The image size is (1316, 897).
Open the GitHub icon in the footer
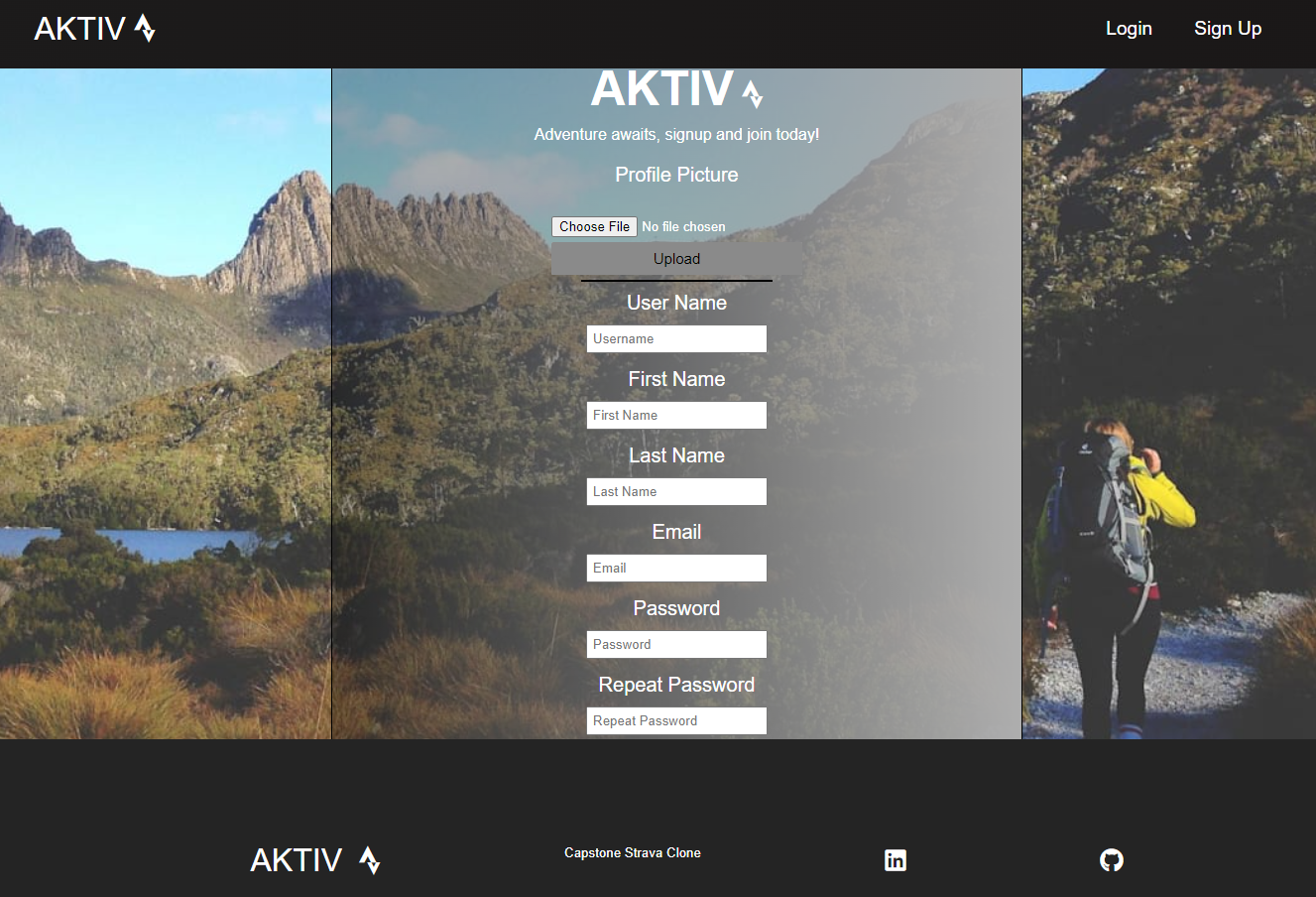pyautogui.click(x=1111, y=860)
